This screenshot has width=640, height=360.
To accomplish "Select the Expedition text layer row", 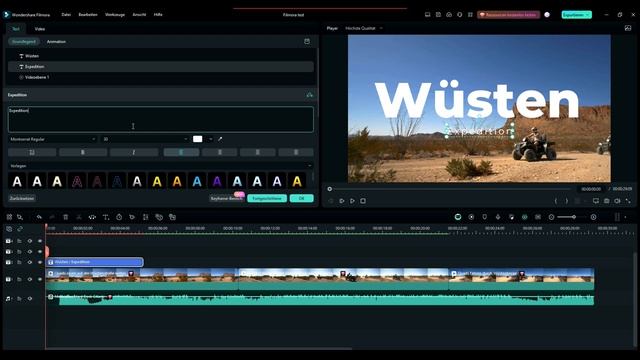I will click(x=161, y=67).
